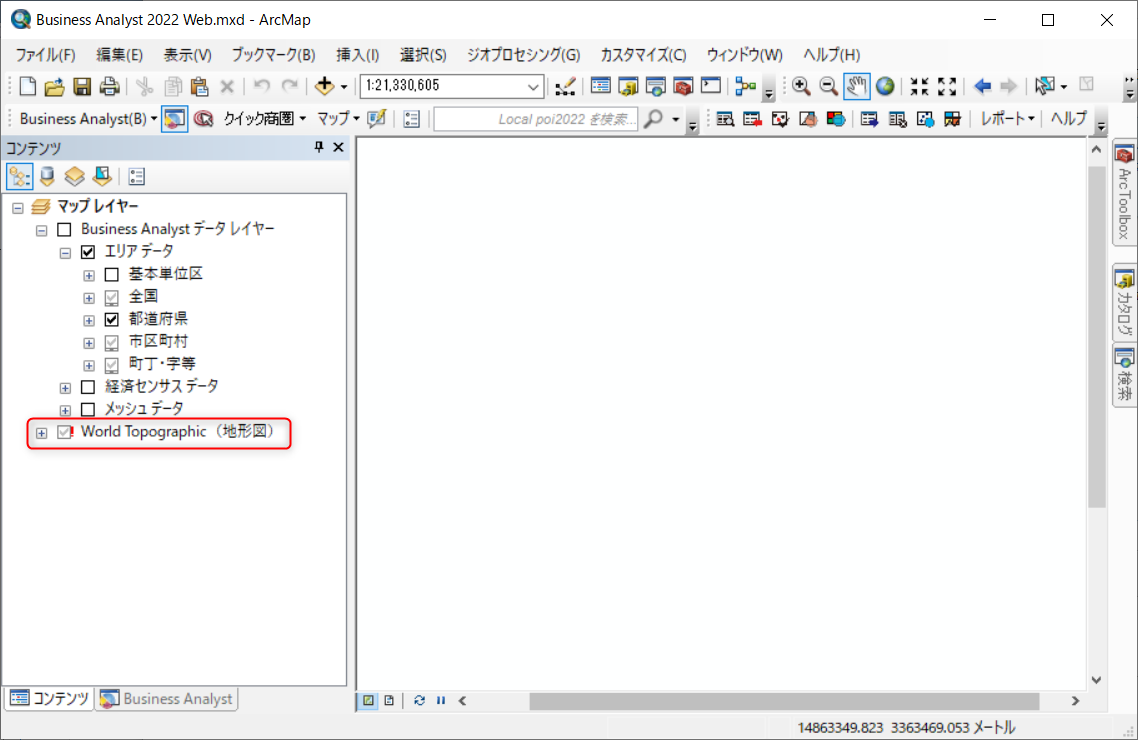Click the vertical map scrollbar thumb

coord(1097,337)
